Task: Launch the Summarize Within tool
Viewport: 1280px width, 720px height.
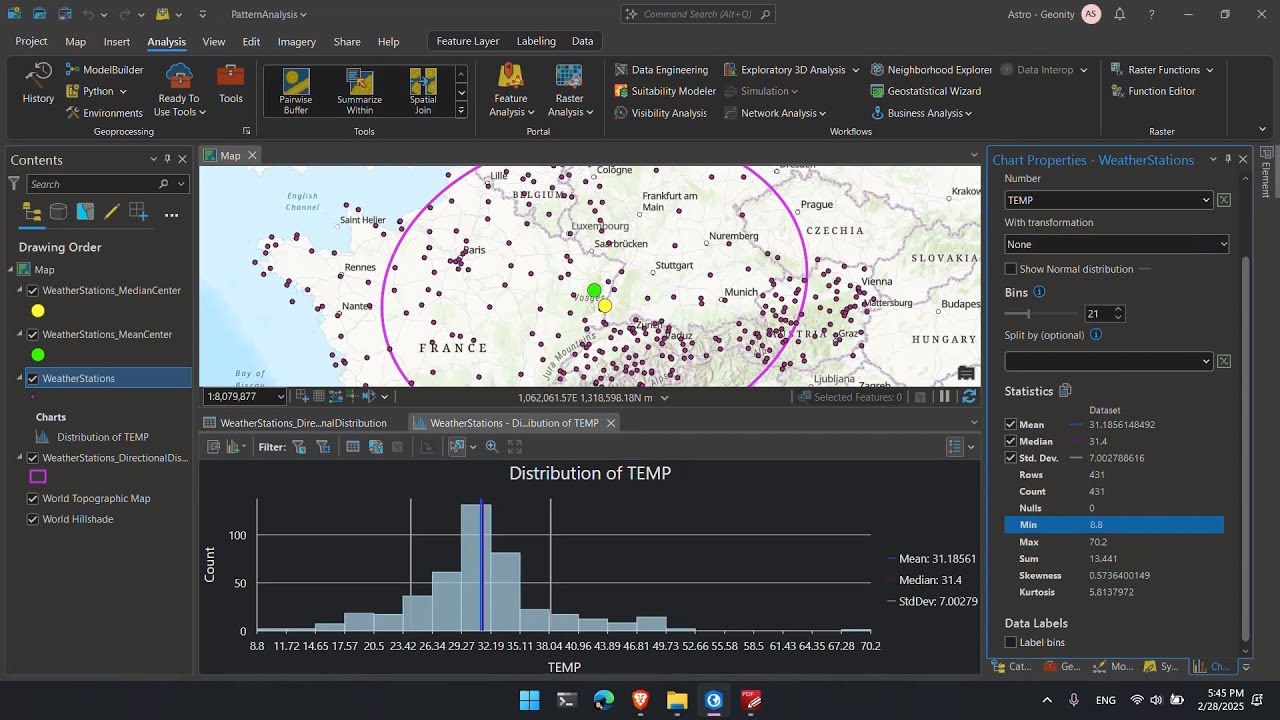Action: (360, 92)
